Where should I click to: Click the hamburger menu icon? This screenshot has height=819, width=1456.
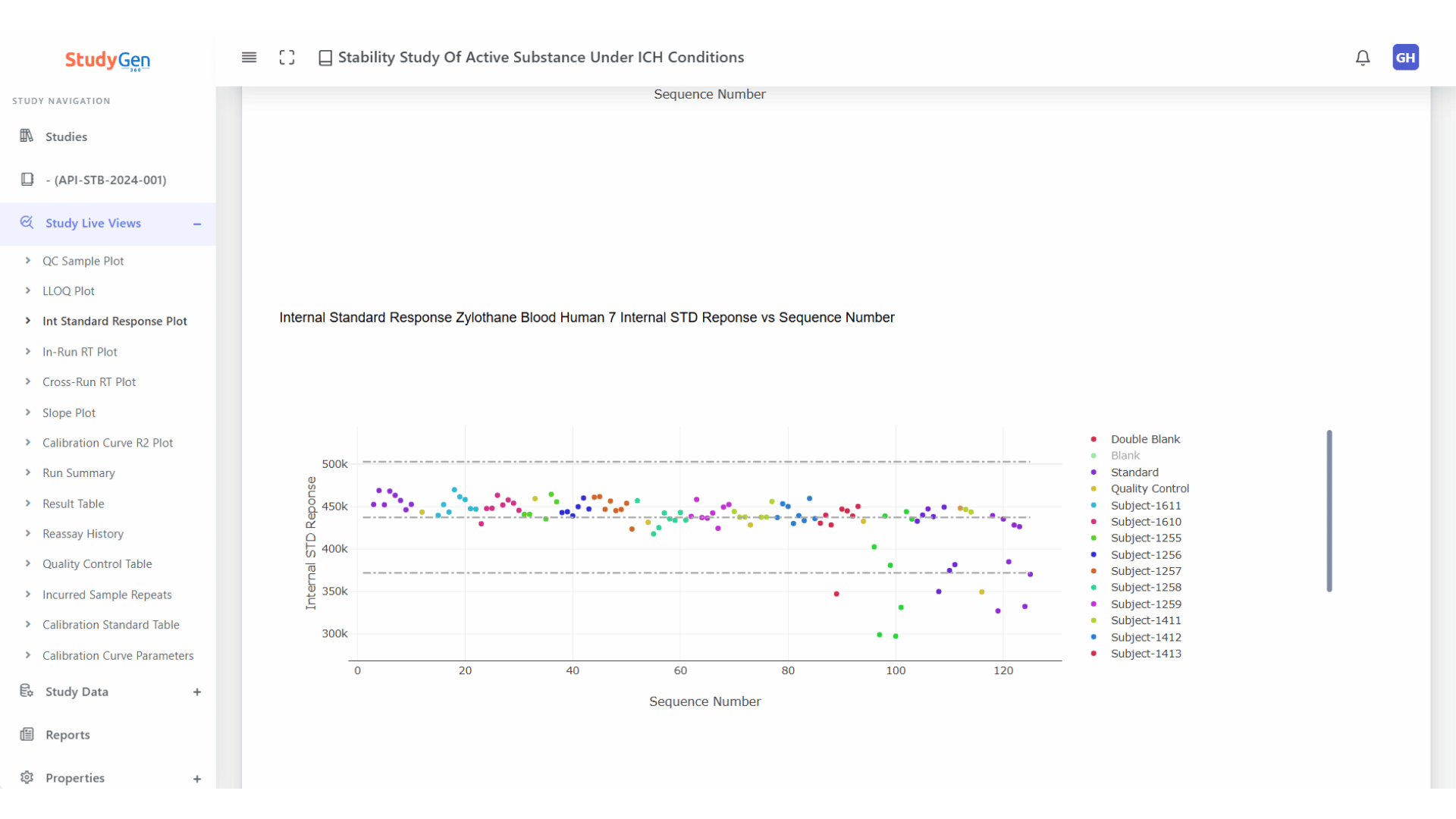249,58
